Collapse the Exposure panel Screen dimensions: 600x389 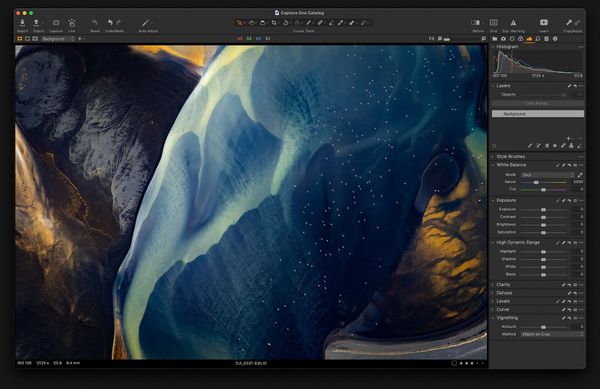(493, 200)
